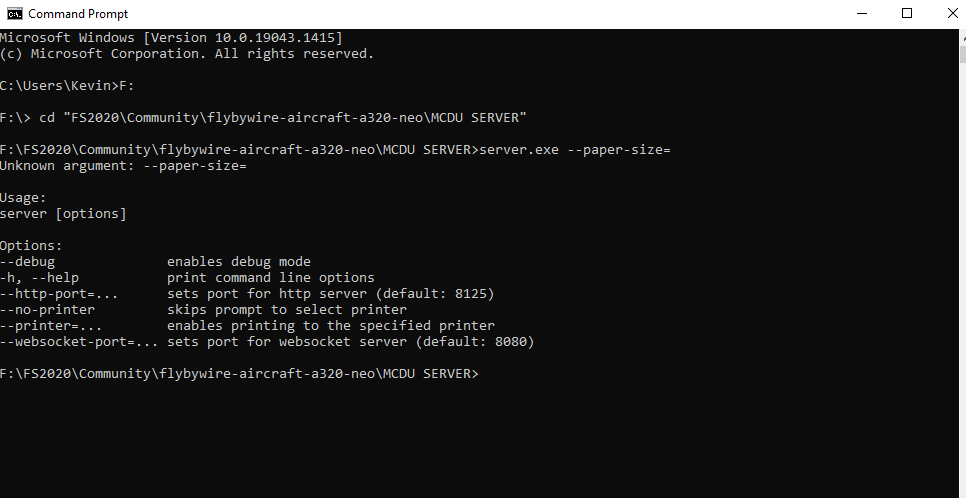The height and width of the screenshot is (498, 966).
Task: Click the --no-printer option text
Action: pyautogui.click(x=47, y=309)
